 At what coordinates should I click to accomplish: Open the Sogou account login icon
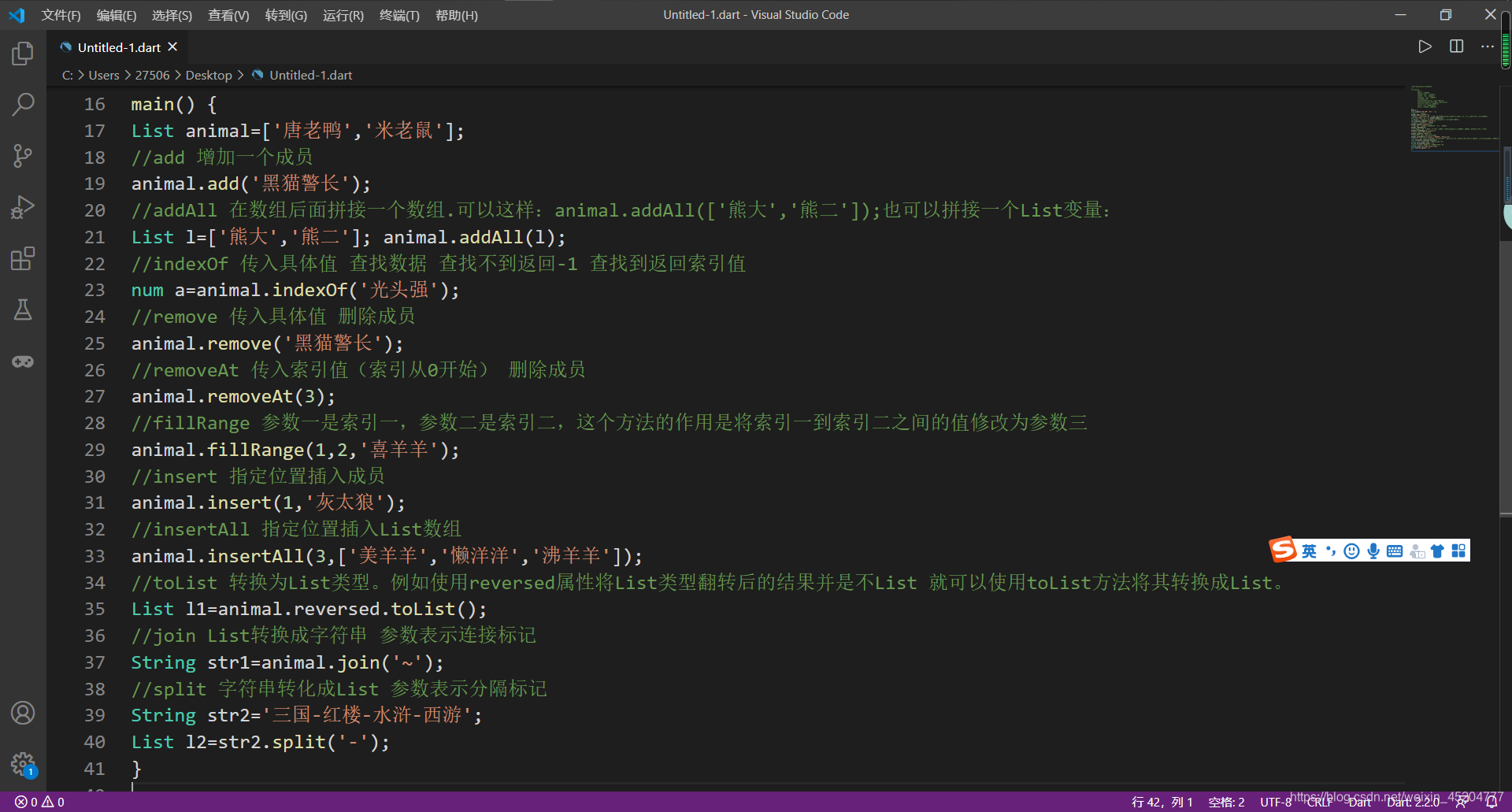coord(1417,551)
